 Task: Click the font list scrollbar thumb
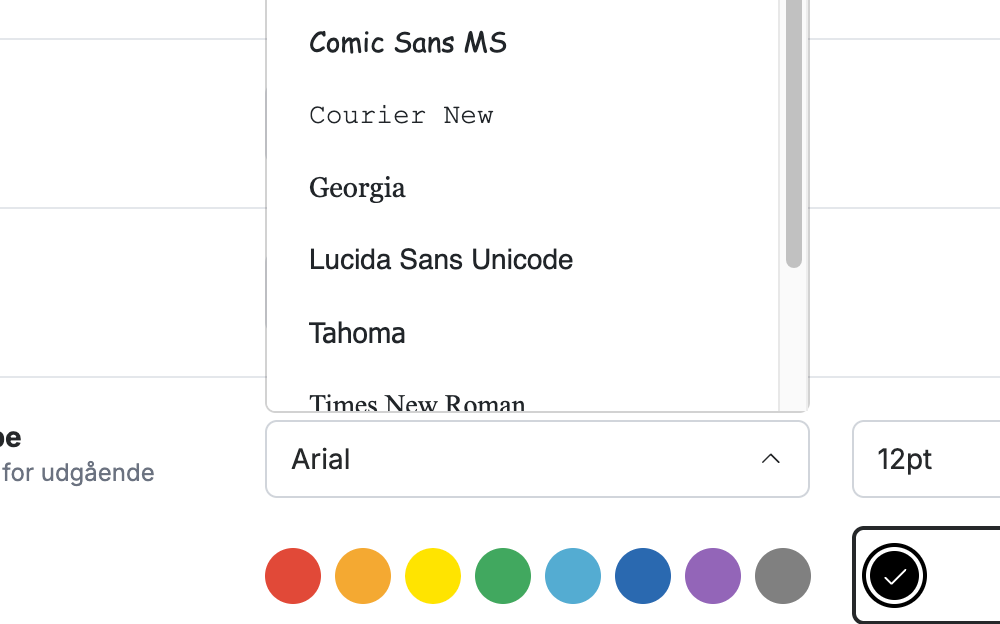(x=793, y=134)
